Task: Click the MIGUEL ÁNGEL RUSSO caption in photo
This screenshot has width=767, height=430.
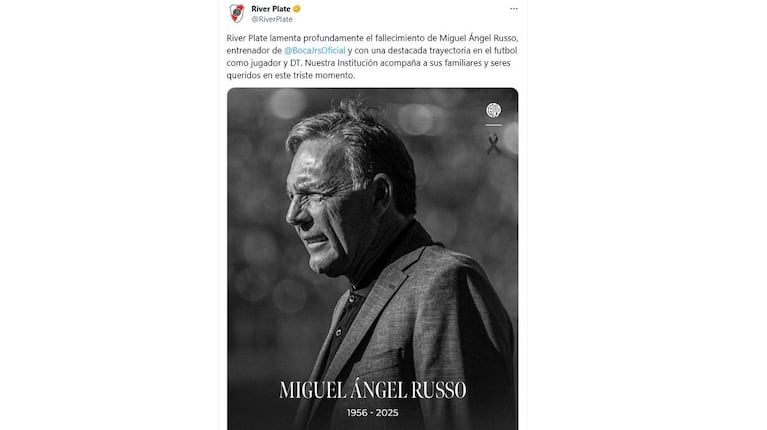Action: coord(373,390)
